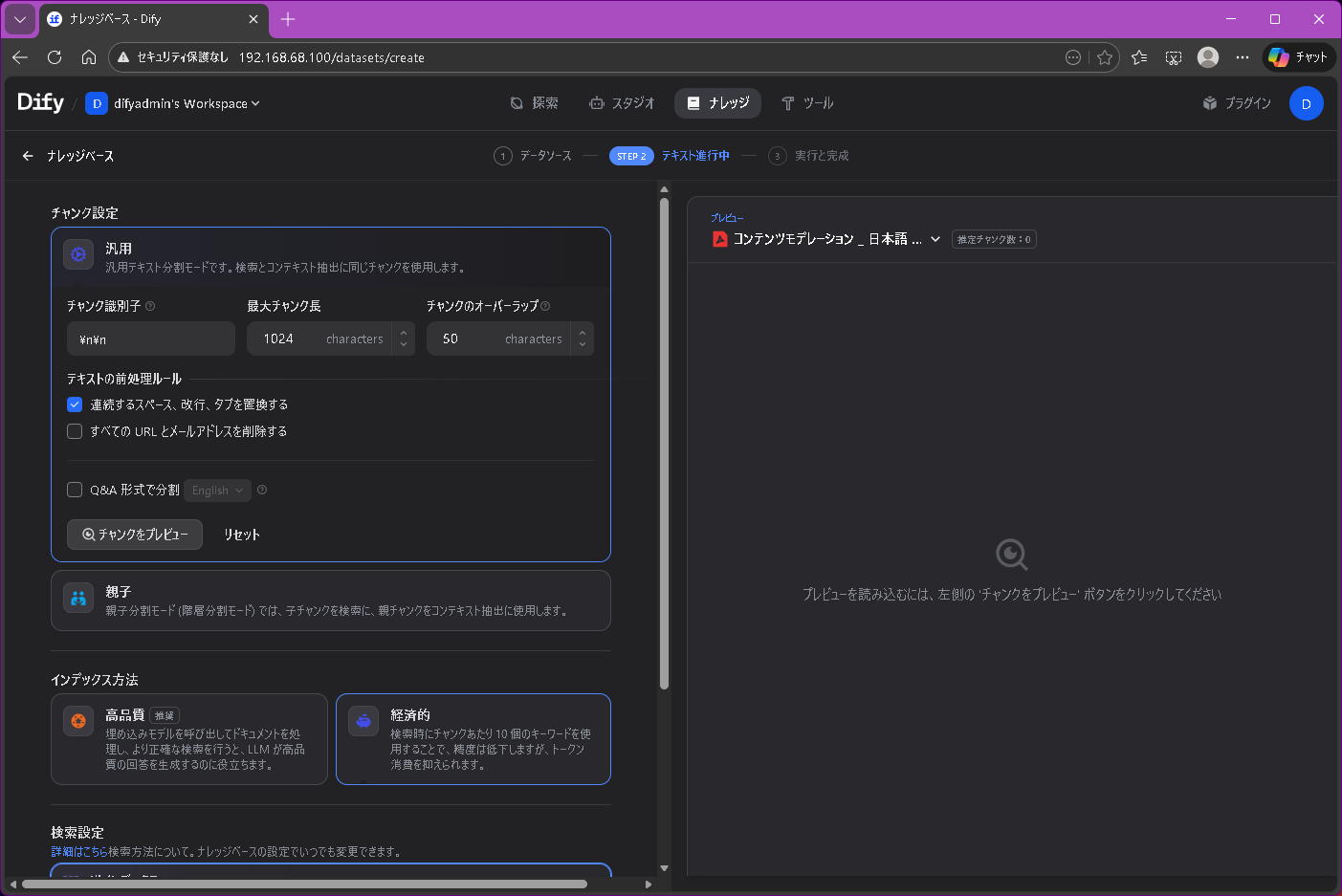The width and height of the screenshot is (1342, 896).
Task: Uncheck 連続するスペース、改行、タブを置換する
Action: tap(74, 404)
